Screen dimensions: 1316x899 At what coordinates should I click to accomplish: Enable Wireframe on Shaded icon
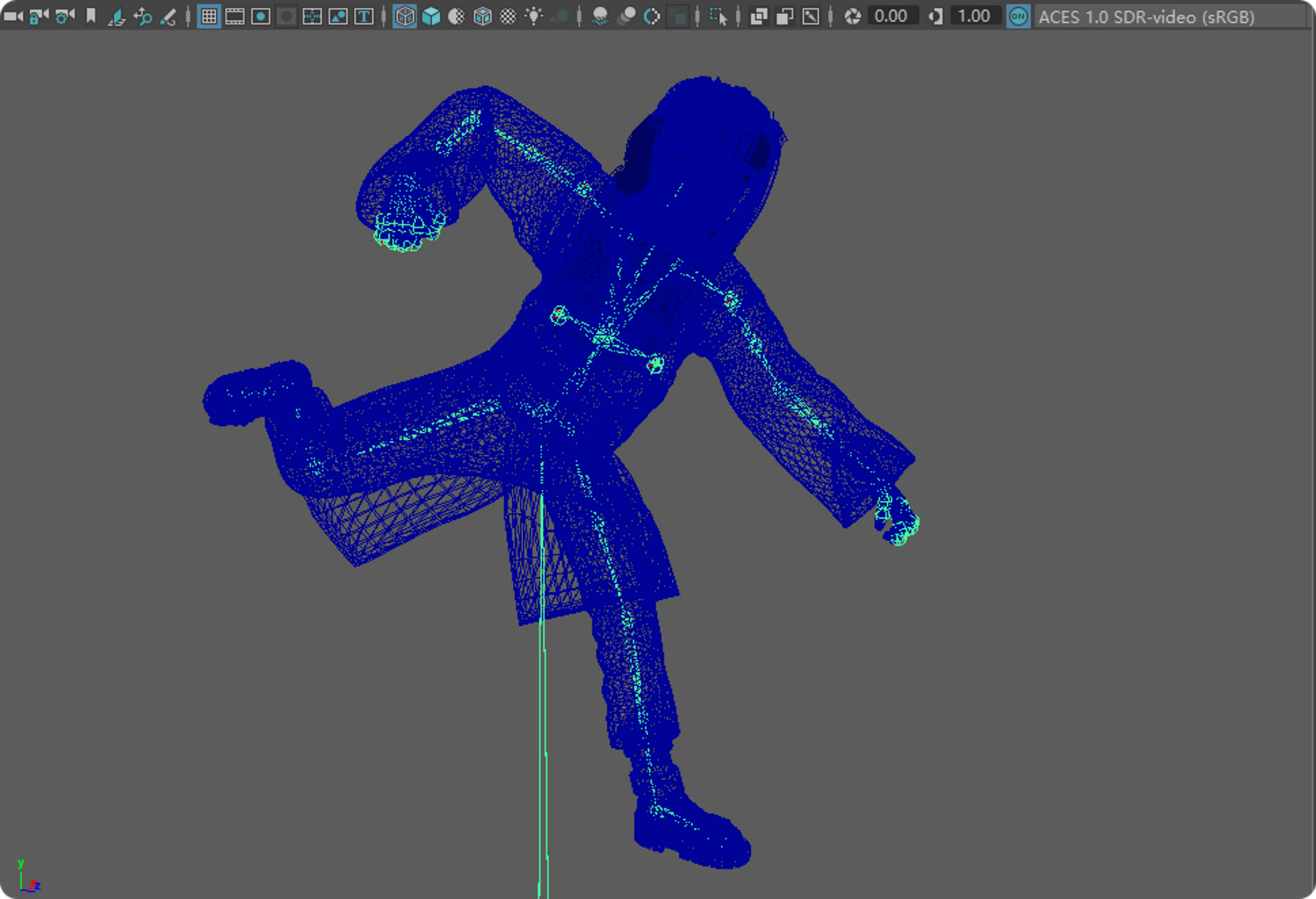(483, 16)
